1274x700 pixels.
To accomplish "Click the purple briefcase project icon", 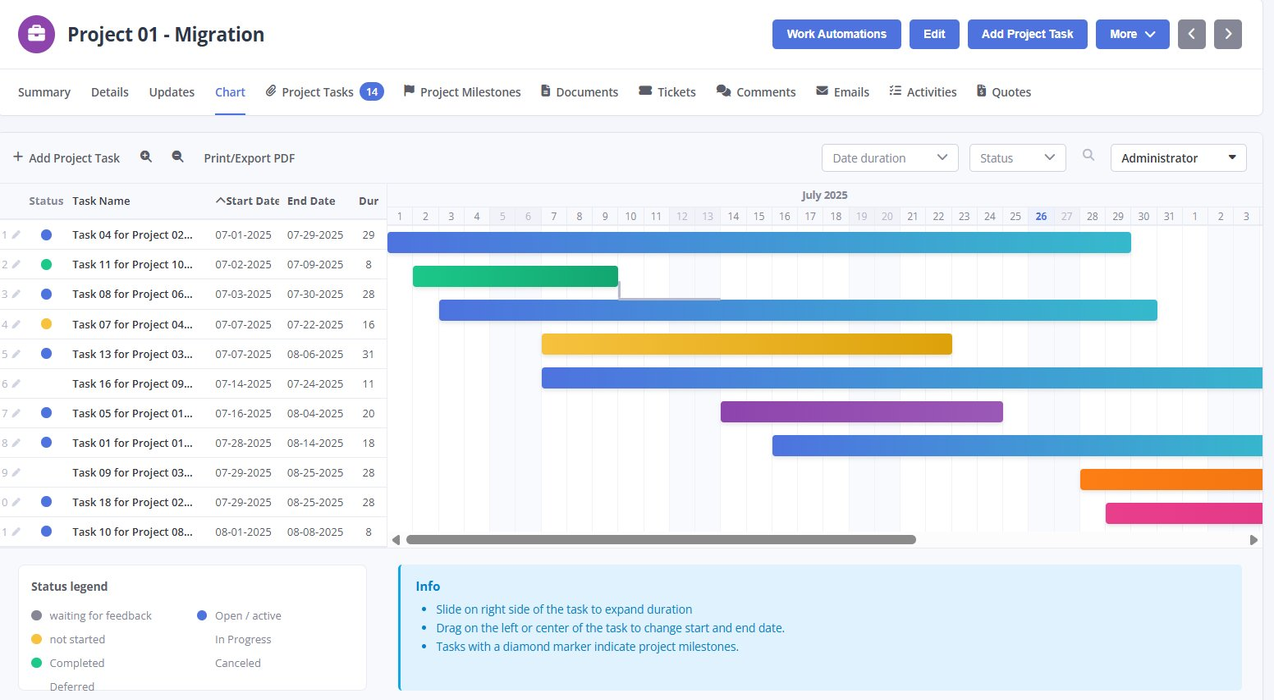I will point(37,34).
